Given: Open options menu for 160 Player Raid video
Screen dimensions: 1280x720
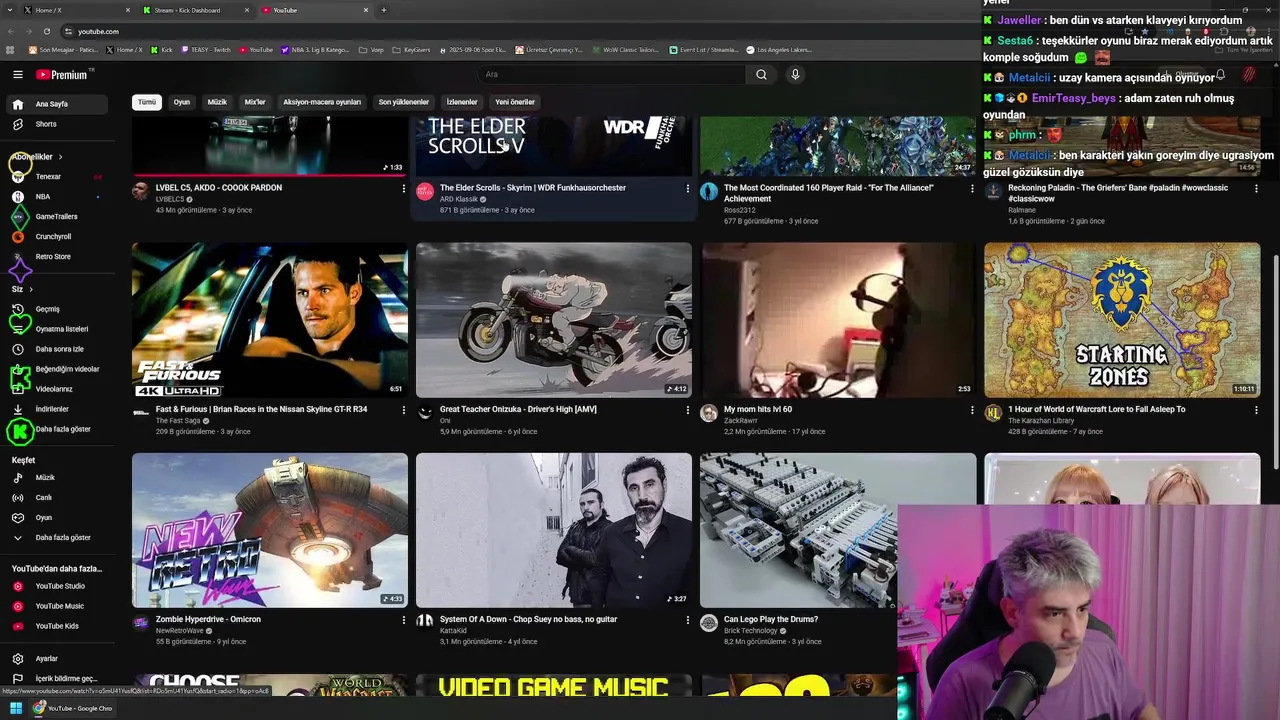Looking at the screenshot, I should click(x=972, y=188).
